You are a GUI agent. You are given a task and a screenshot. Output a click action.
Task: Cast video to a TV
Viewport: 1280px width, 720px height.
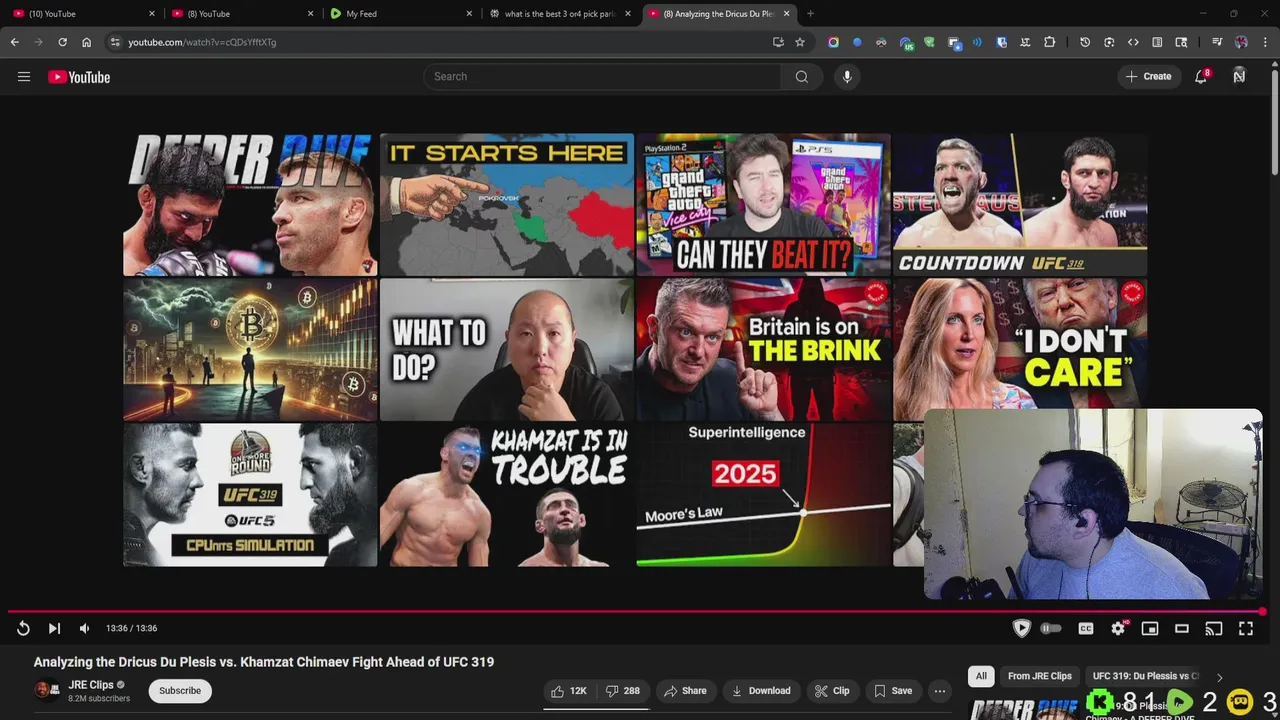[1214, 628]
